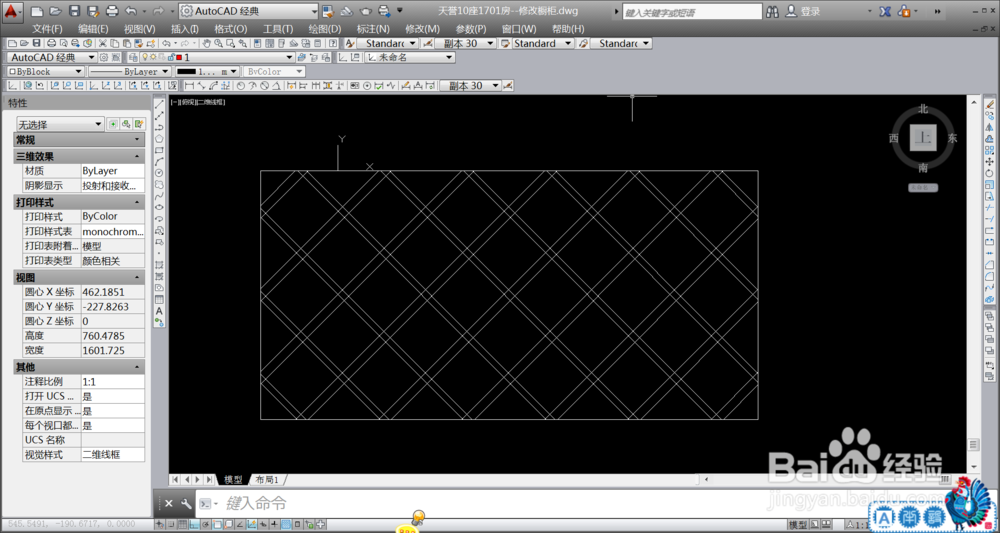The width and height of the screenshot is (1000, 533).
Task: Collapse the 视图 properties section
Action: (137, 277)
